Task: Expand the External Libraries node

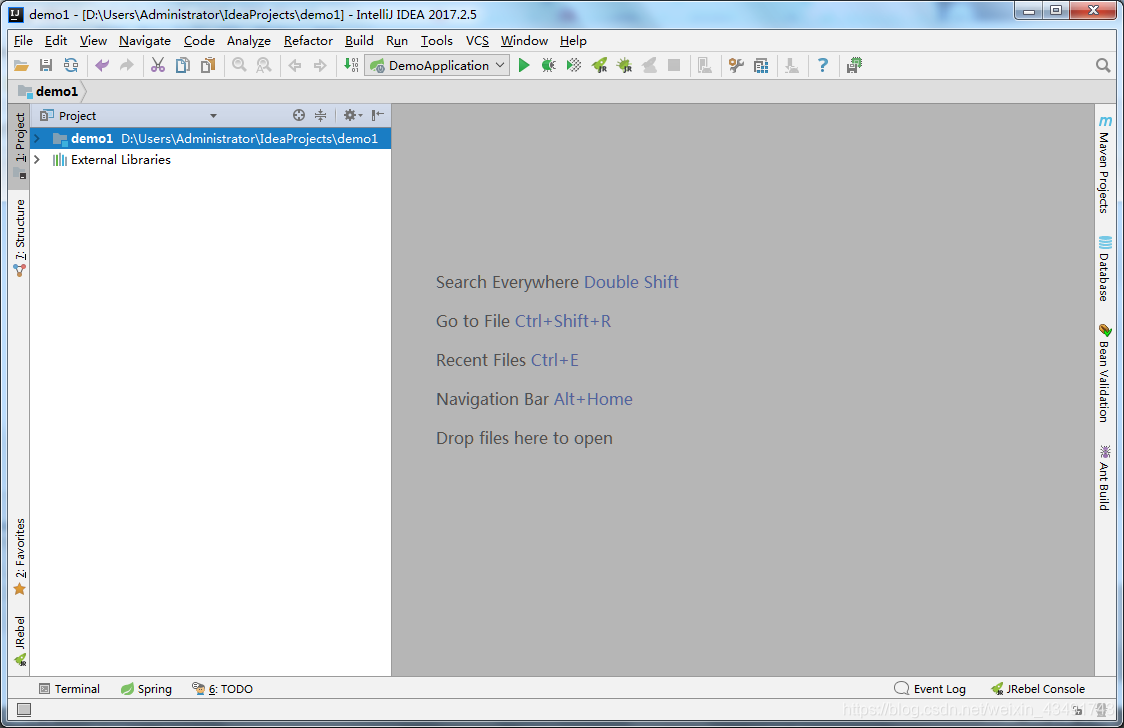Action: coord(37,160)
